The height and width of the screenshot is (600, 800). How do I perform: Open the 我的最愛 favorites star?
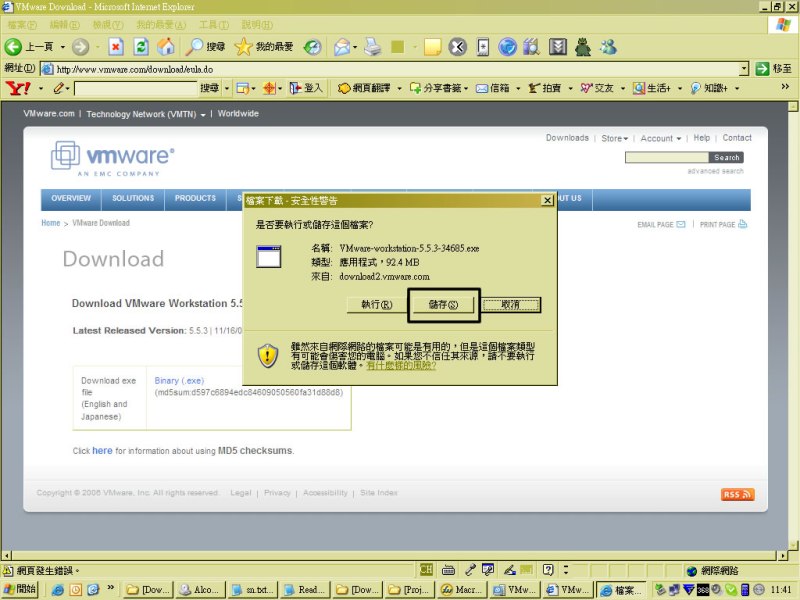point(264,47)
